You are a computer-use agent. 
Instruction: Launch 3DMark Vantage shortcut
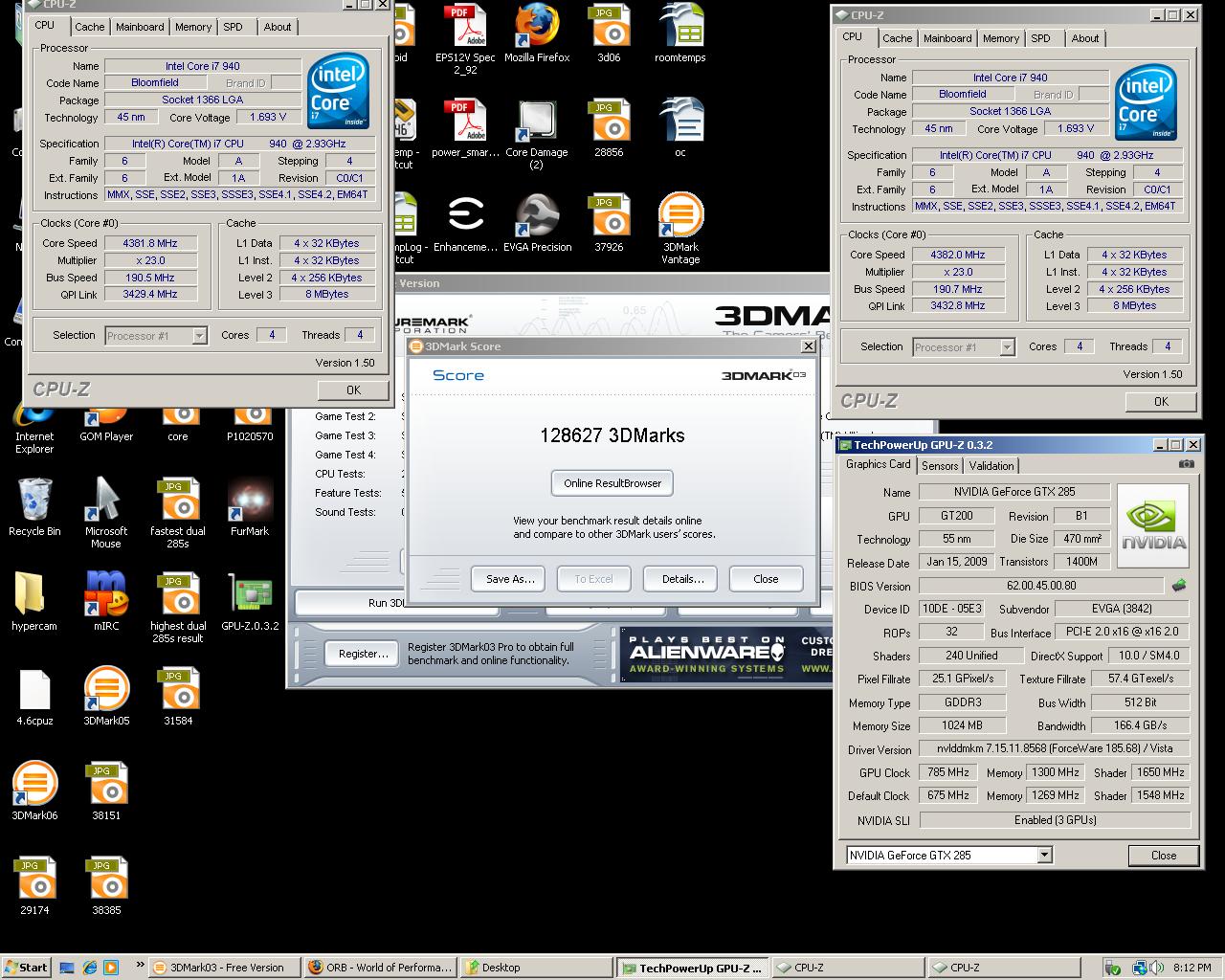point(680,229)
